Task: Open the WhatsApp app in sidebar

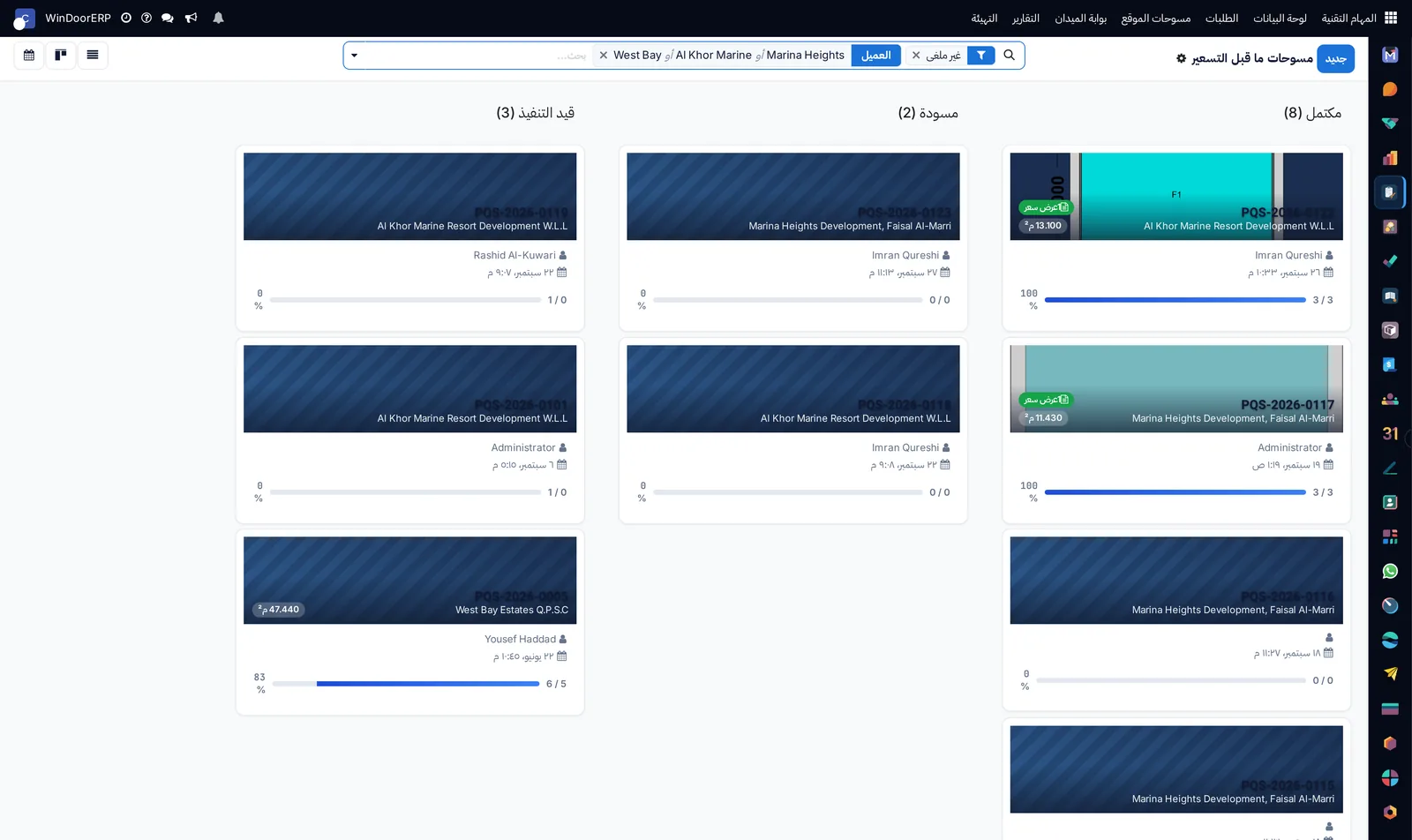Action: (1390, 571)
